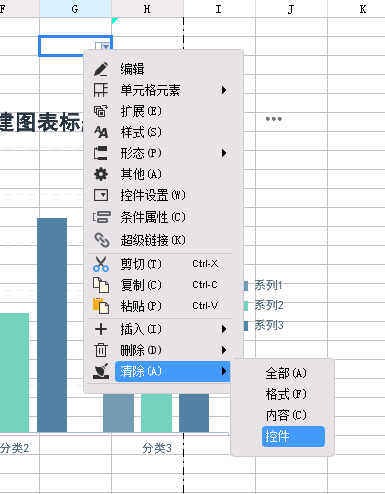Click the clear brush icon beside 清除(A)
This screenshot has width=385, height=494.
(101, 371)
